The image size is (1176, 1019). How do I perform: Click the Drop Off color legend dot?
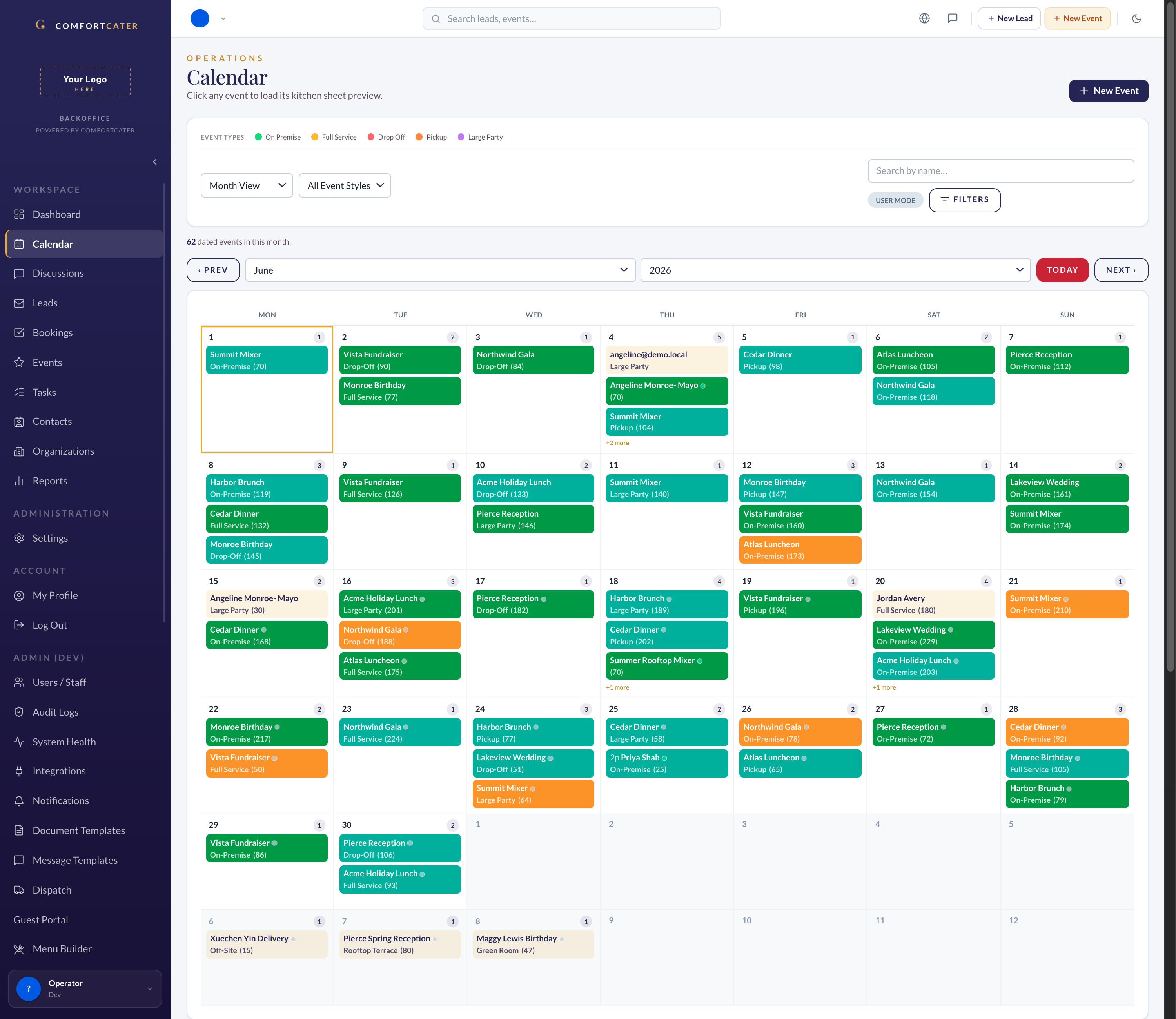click(371, 137)
